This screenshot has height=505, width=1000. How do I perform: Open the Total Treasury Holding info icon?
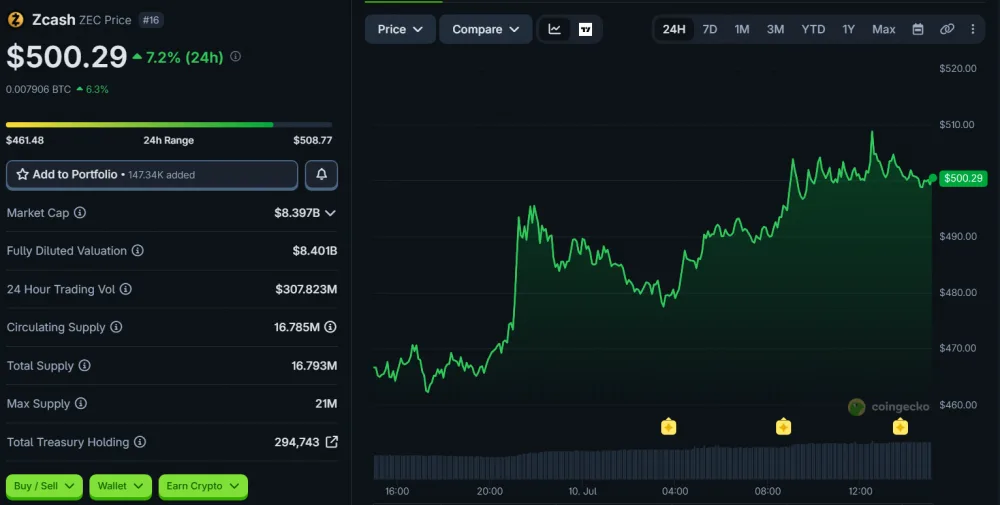click(140, 442)
